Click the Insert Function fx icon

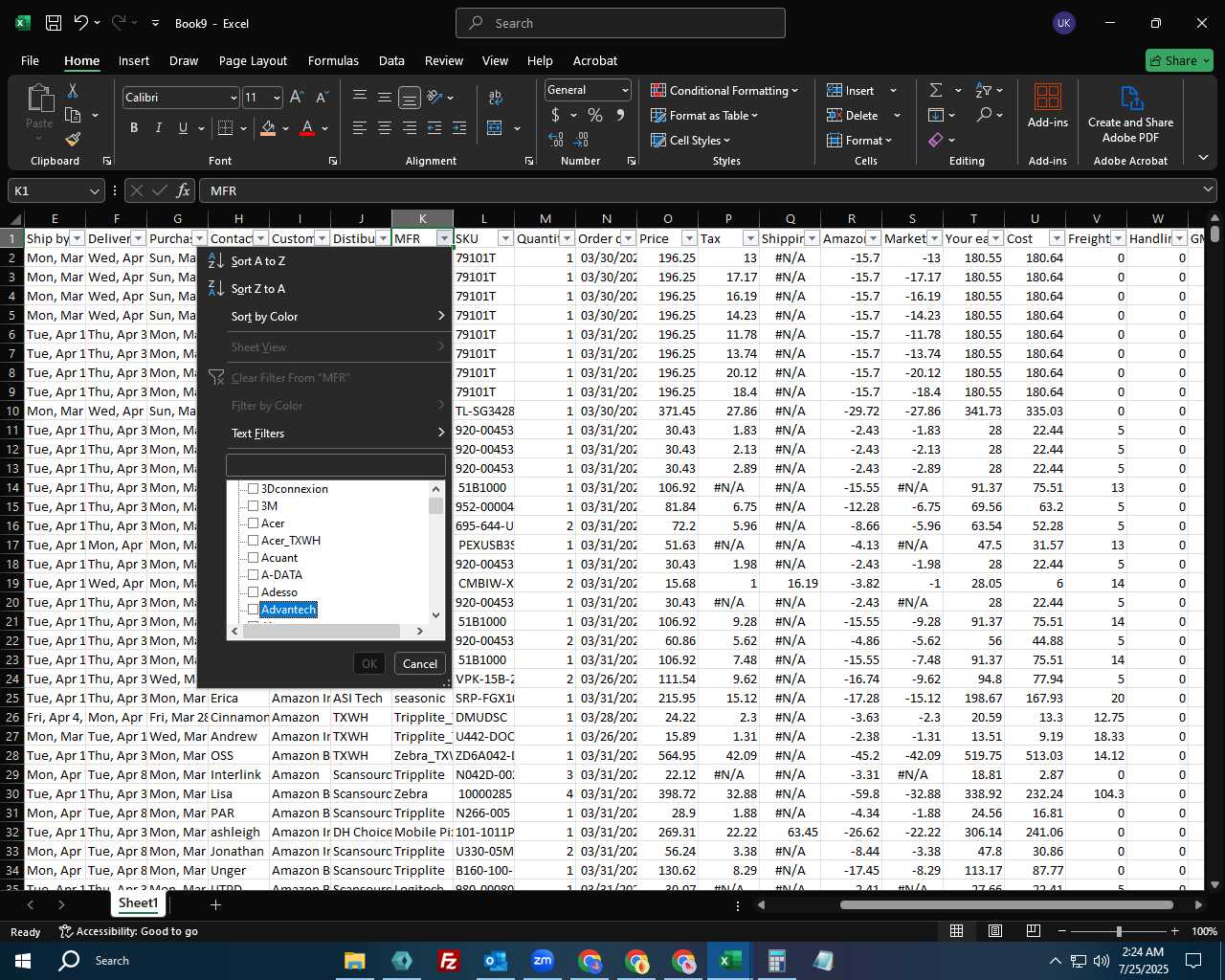[x=184, y=190]
